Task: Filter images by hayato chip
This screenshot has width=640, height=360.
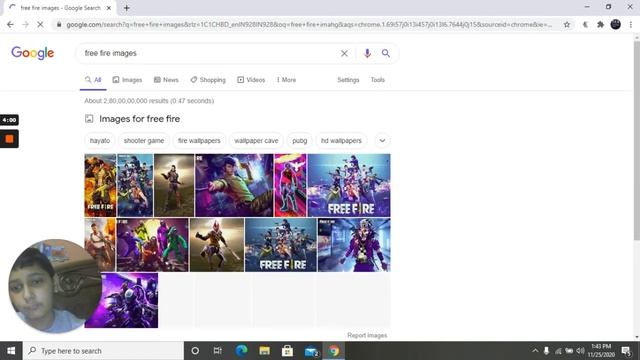Action: coord(100,140)
